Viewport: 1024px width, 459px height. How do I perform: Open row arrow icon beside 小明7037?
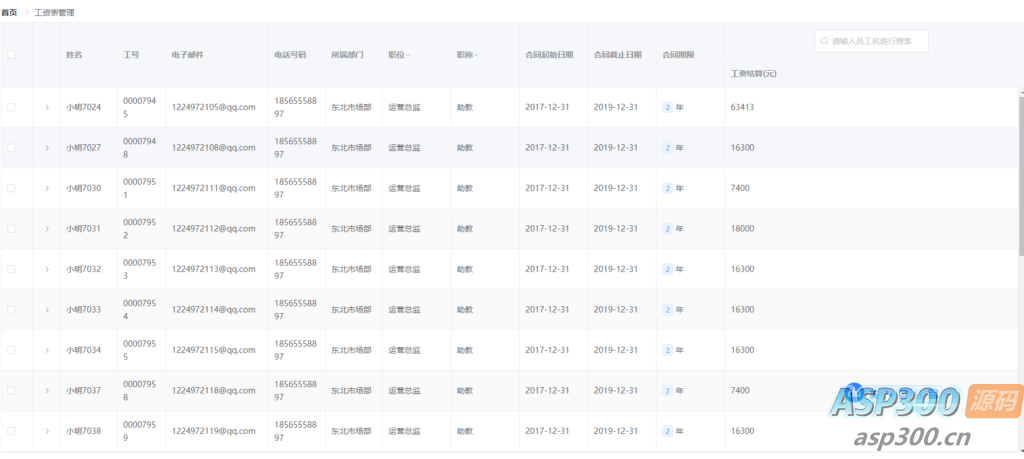[x=47, y=391]
